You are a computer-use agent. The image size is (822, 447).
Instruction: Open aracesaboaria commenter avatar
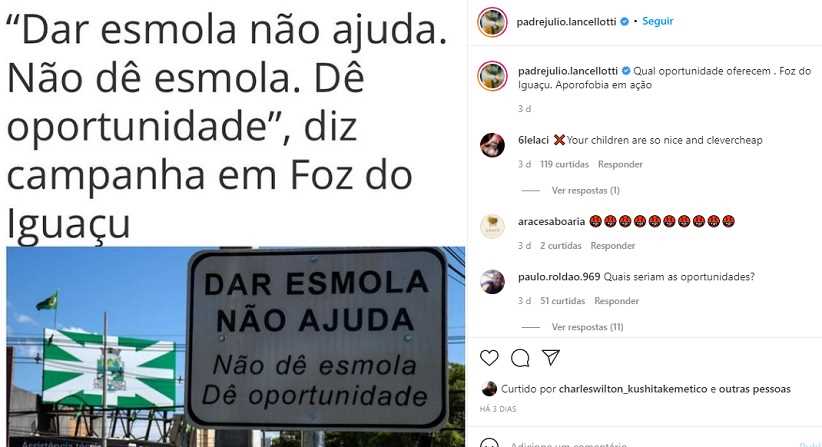(x=492, y=226)
